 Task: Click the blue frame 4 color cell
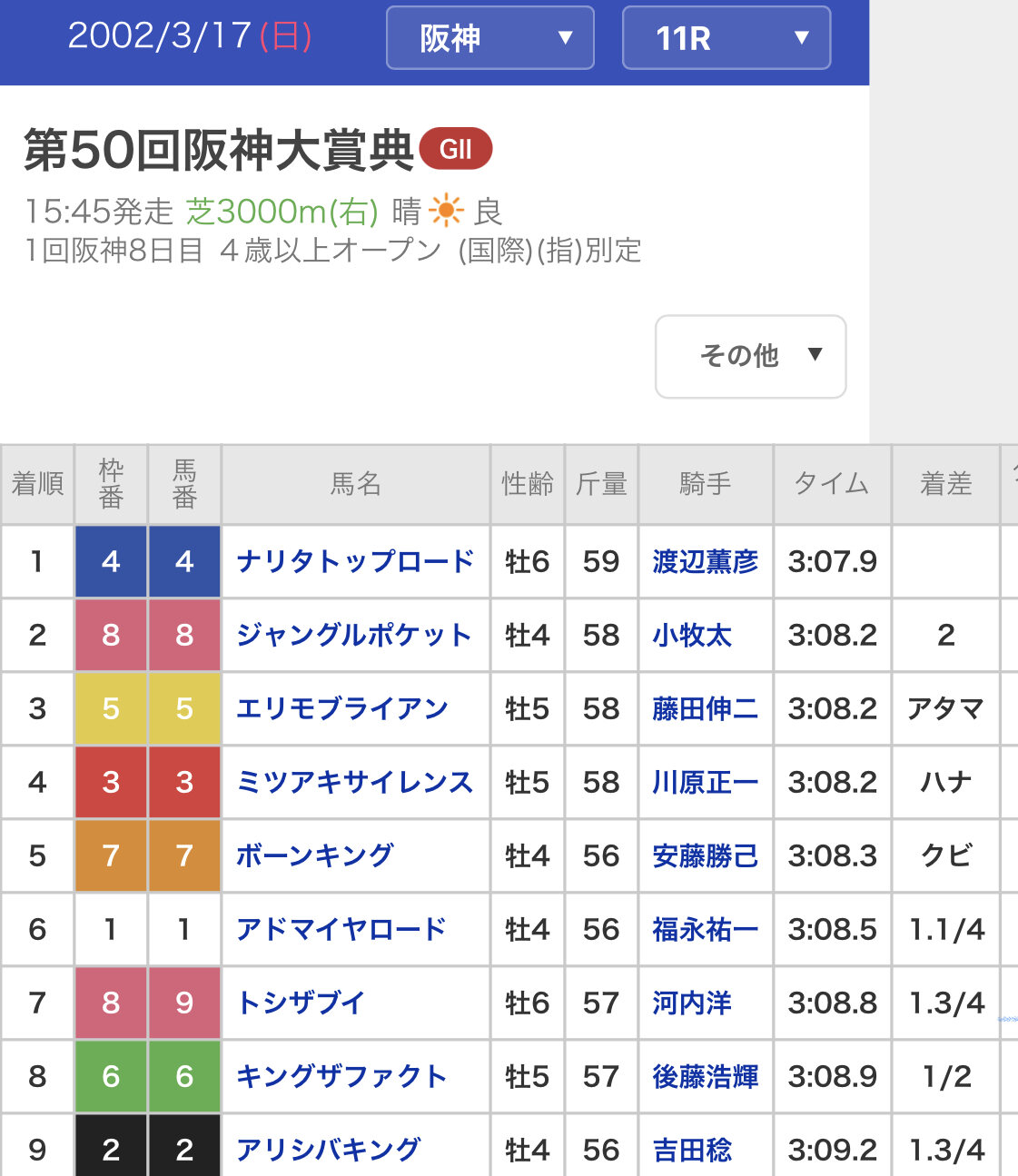click(x=111, y=561)
